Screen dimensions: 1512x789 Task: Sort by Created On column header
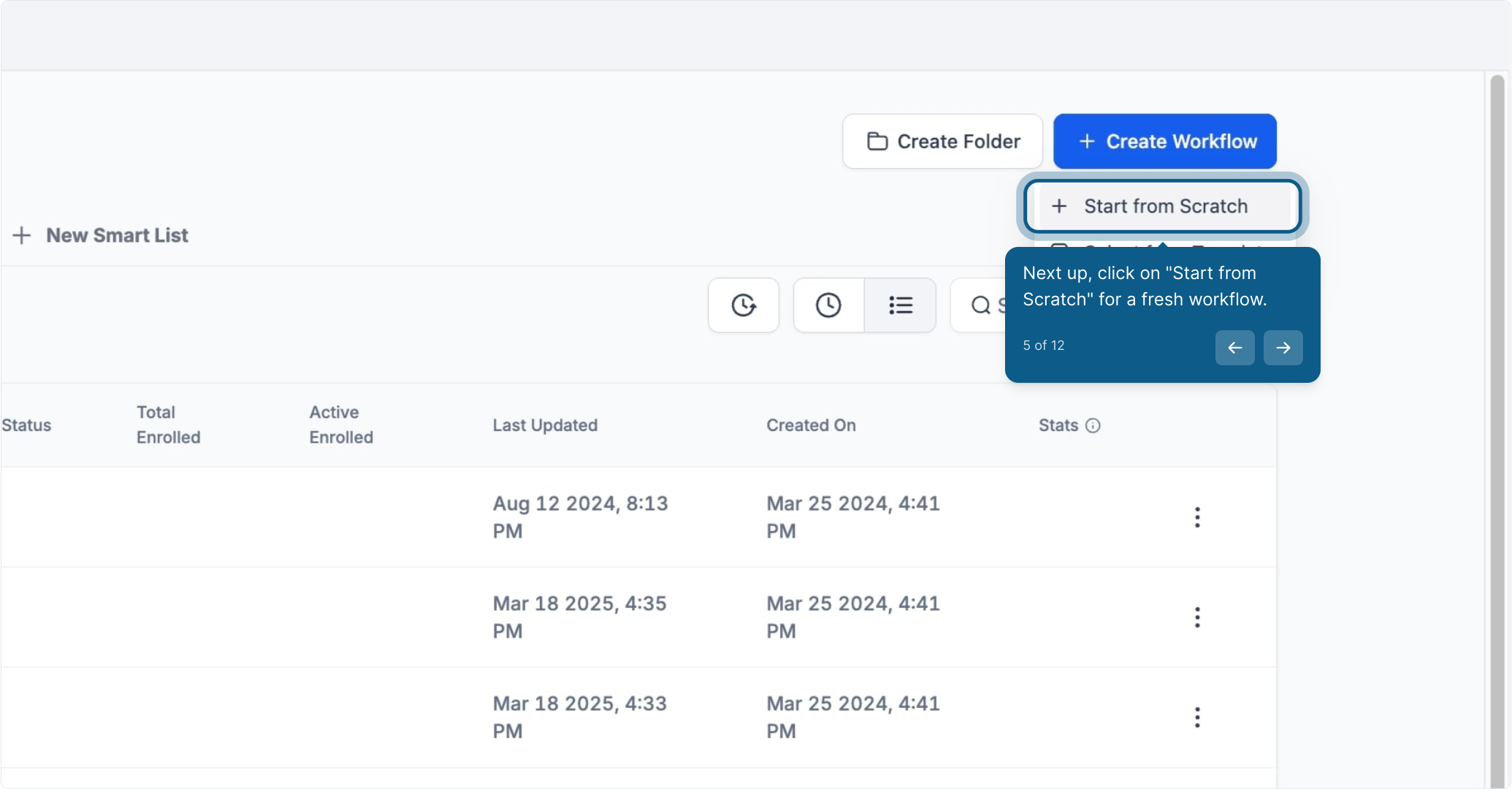(811, 425)
